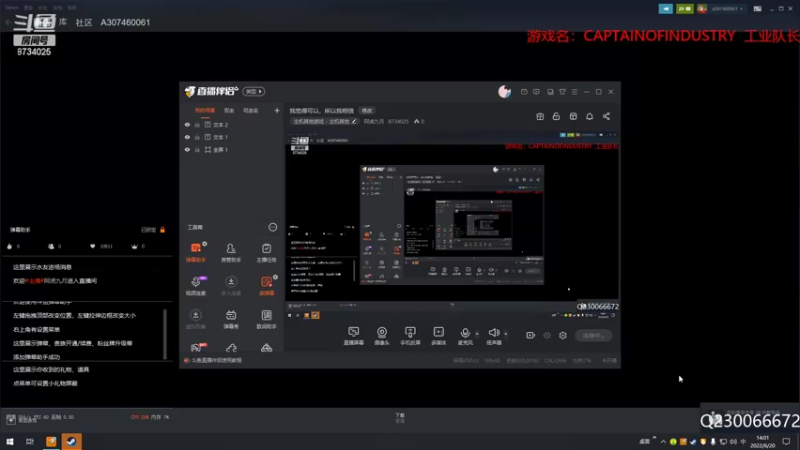Go back with the Steam back arrow
Screen dimensions: 800x450
[8, 22]
